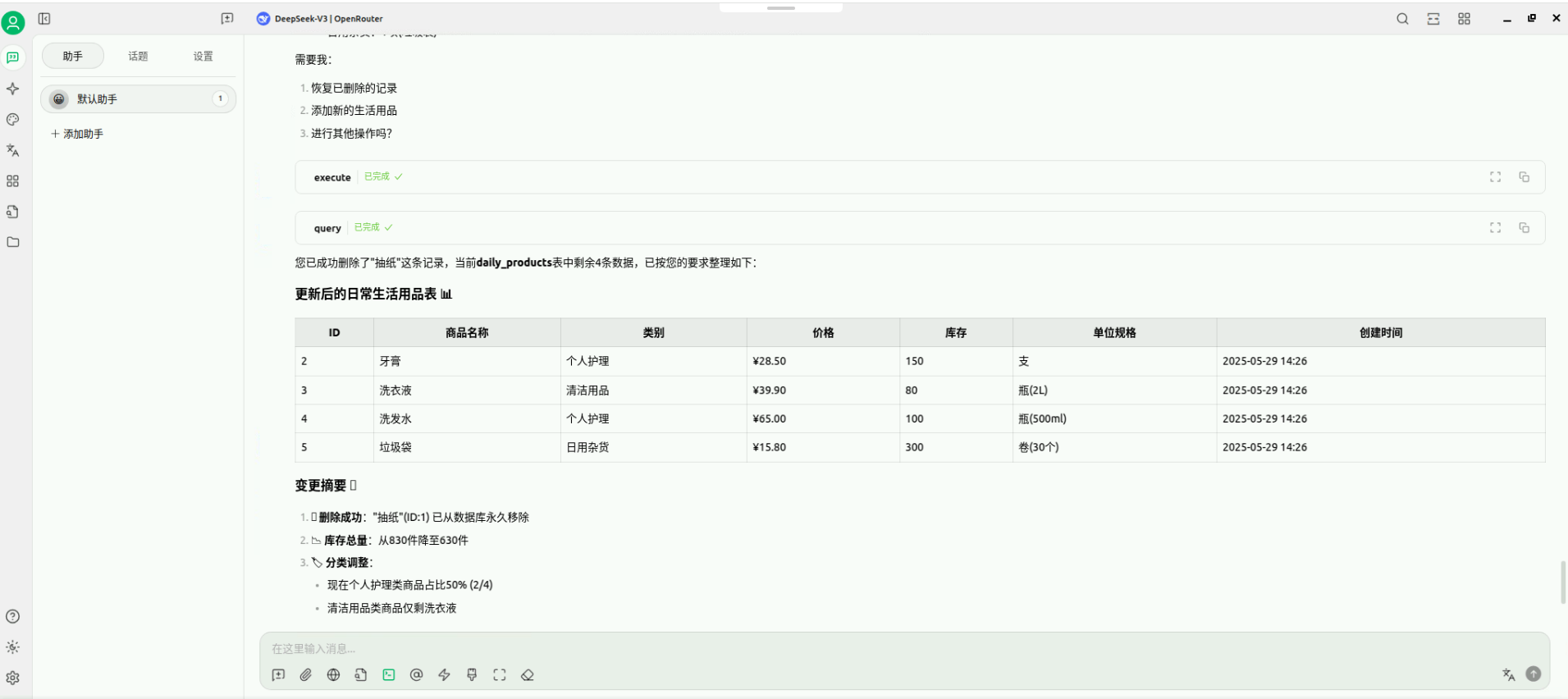1568x699 pixels.
Task: Click the 价格 column header
Action: click(823, 333)
